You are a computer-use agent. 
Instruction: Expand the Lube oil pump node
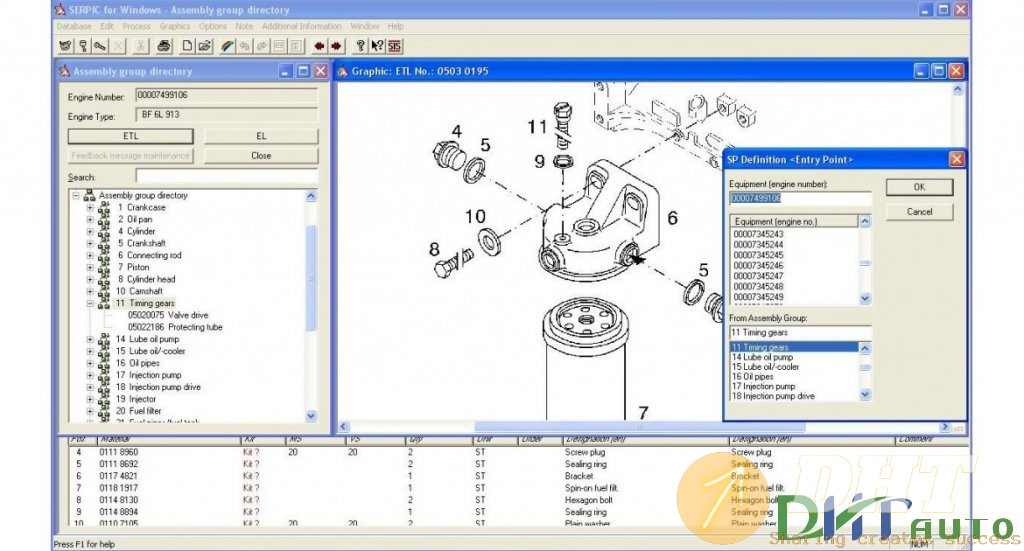tap(90, 339)
